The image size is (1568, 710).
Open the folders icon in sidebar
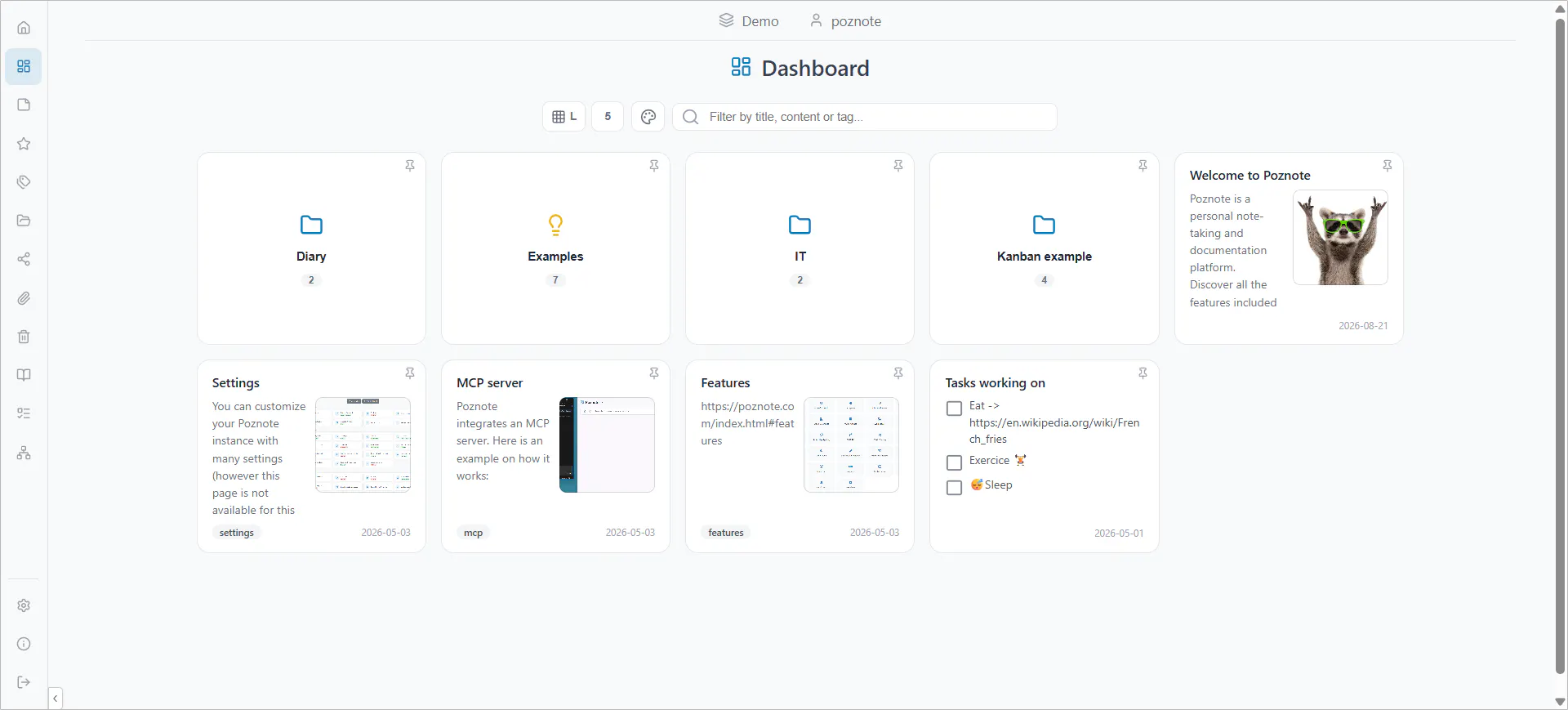(x=24, y=221)
